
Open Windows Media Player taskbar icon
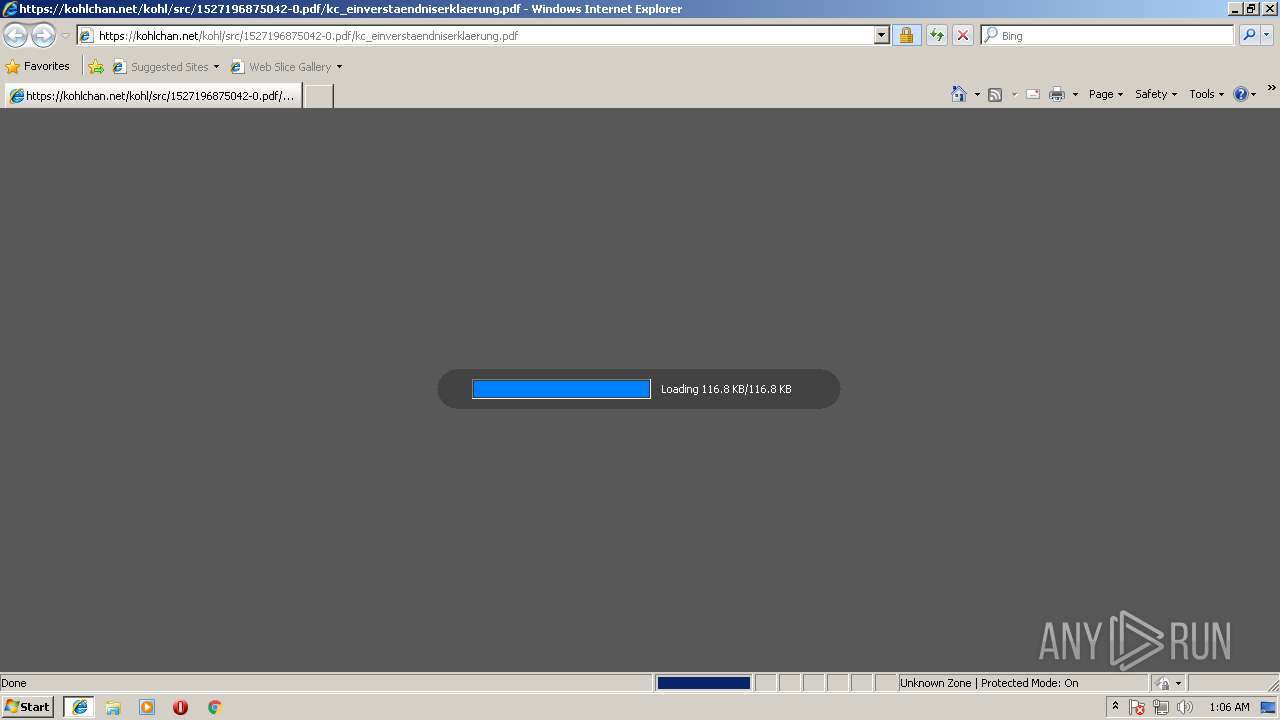[x=147, y=707]
